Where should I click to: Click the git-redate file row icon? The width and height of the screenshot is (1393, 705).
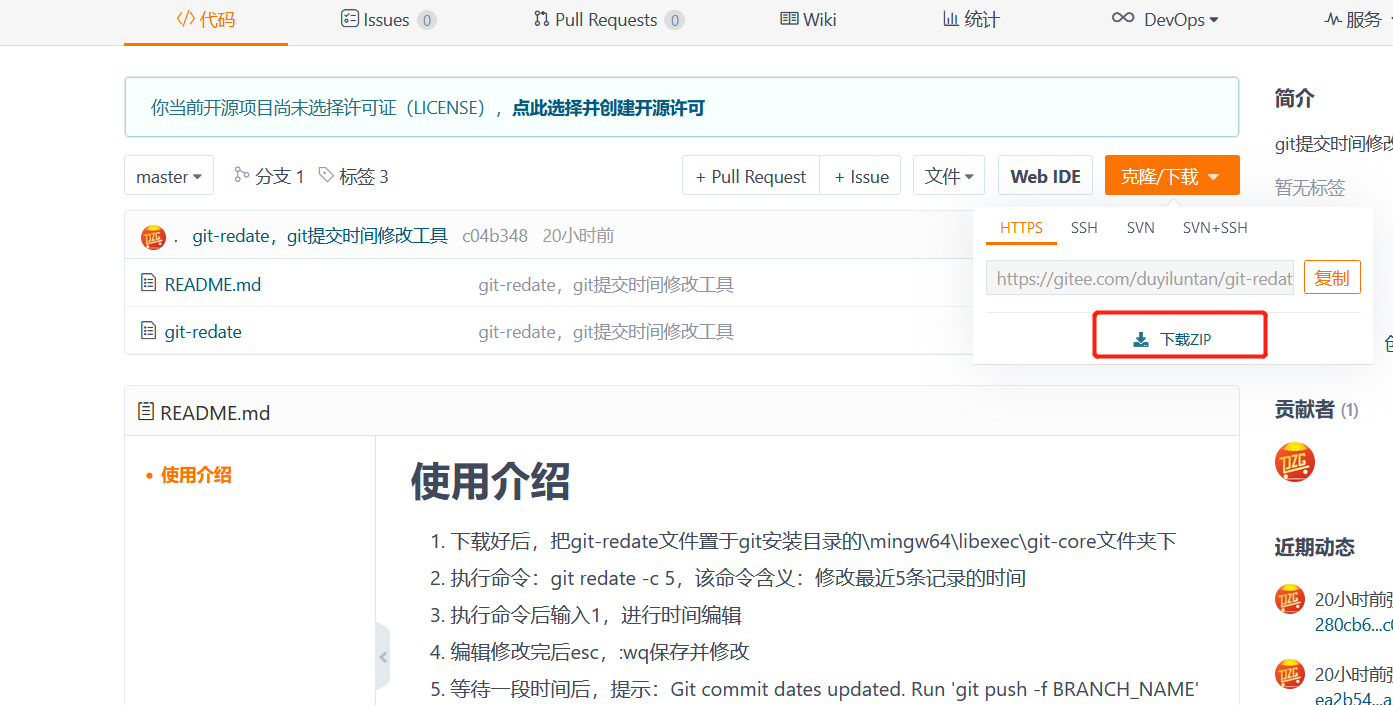[148, 330]
